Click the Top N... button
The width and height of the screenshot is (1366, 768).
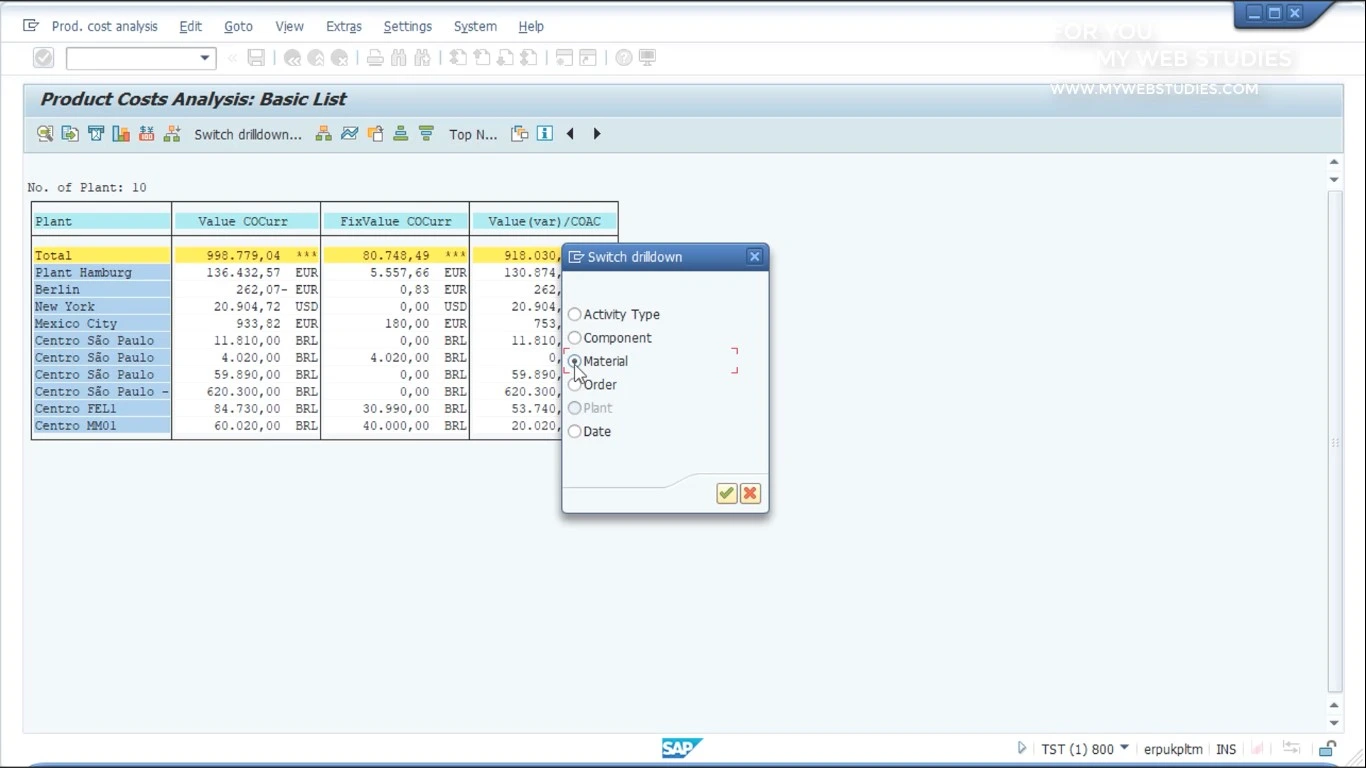(x=473, y=134)
